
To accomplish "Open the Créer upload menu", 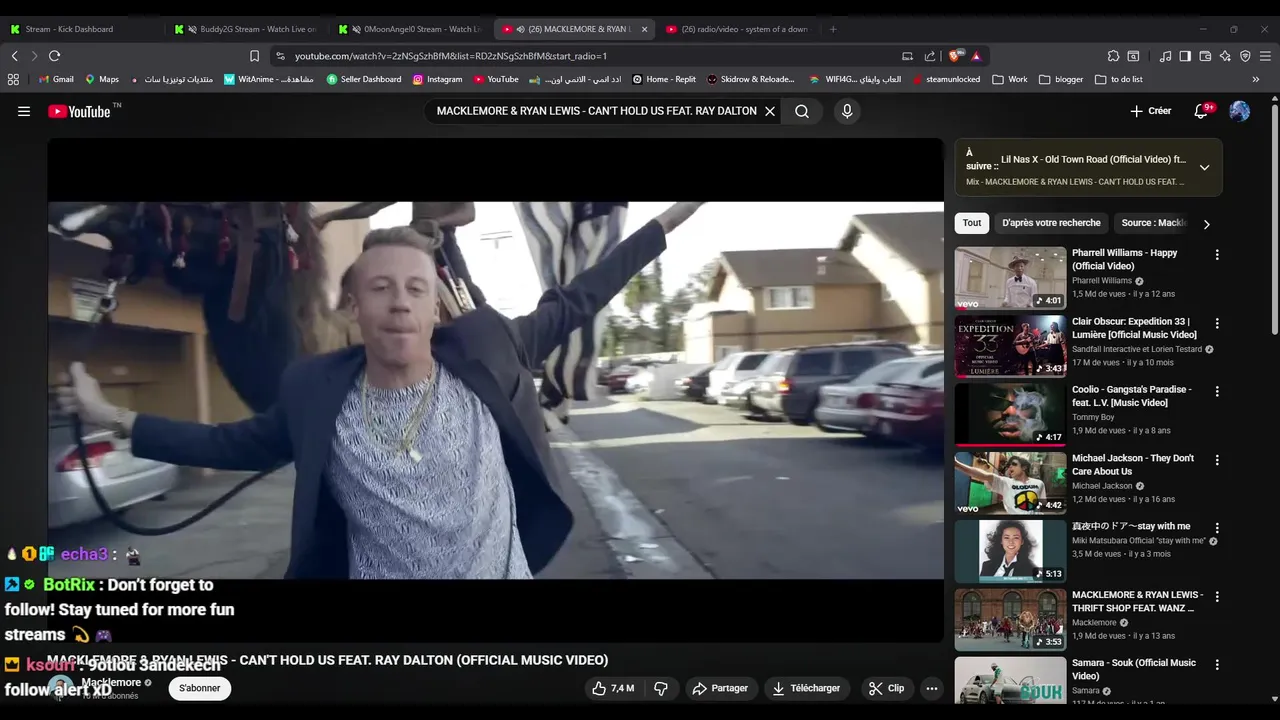I will [x=1150, y=111].
